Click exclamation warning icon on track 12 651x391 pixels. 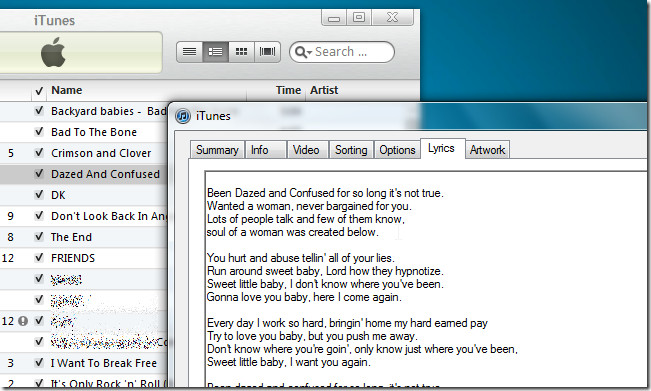pos(23,321)
